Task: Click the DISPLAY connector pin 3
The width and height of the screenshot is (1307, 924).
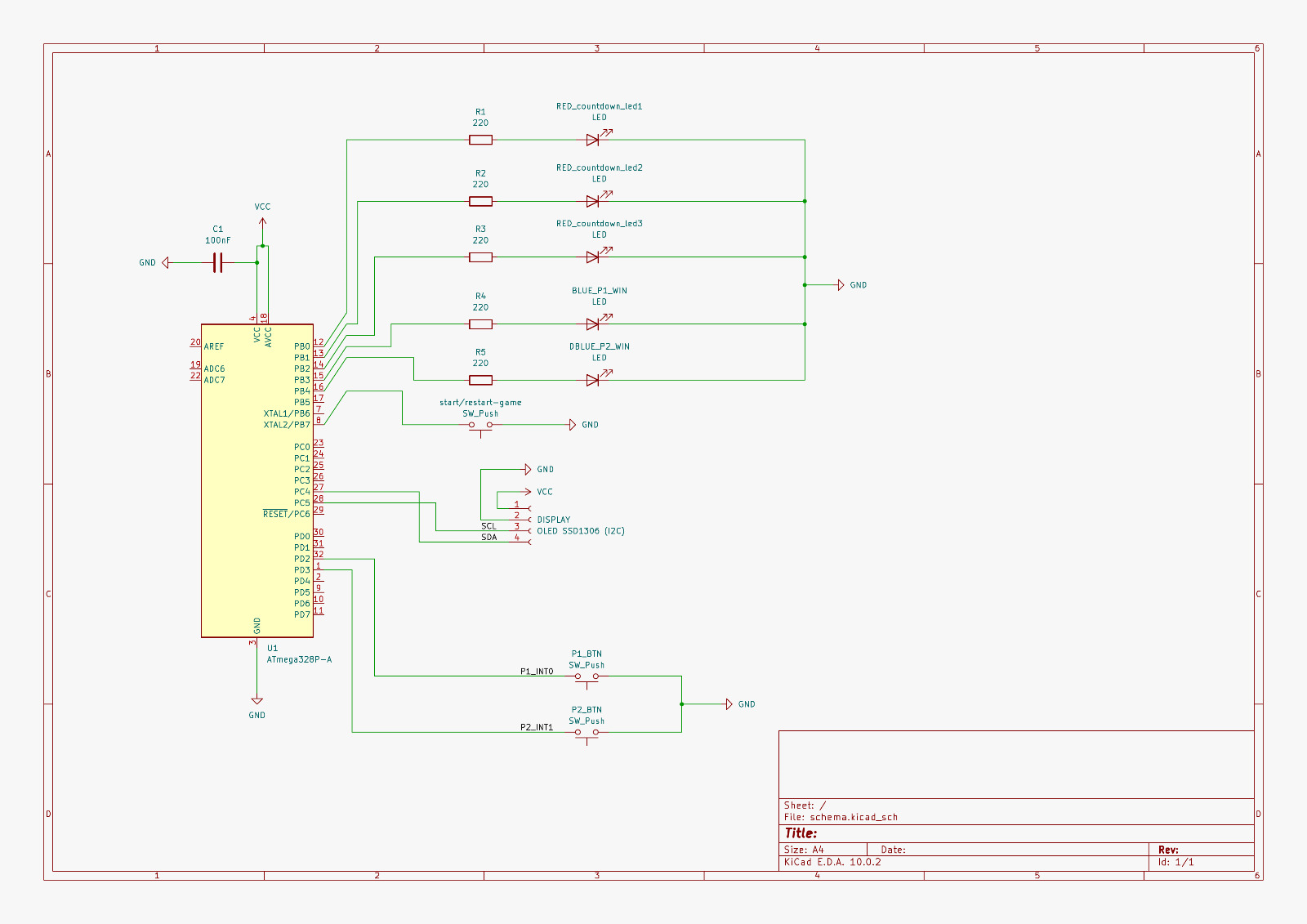Action: (522, 530)
